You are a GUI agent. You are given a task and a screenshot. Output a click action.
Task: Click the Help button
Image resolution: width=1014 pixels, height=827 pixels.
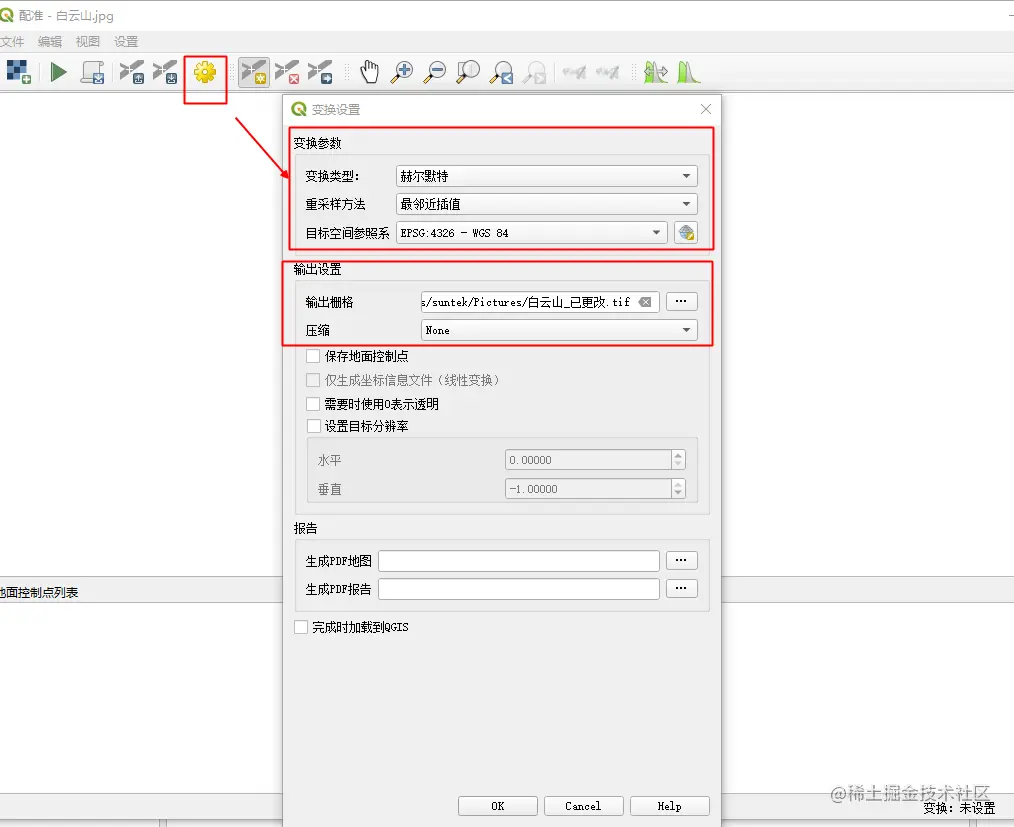point(669,806)
